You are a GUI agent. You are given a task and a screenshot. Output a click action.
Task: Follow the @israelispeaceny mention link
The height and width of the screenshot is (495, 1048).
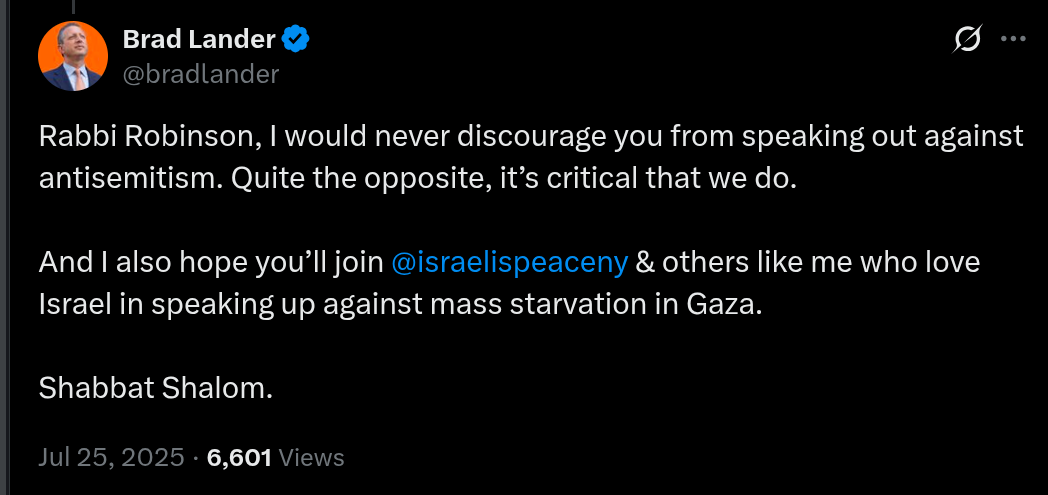point(510,262)
